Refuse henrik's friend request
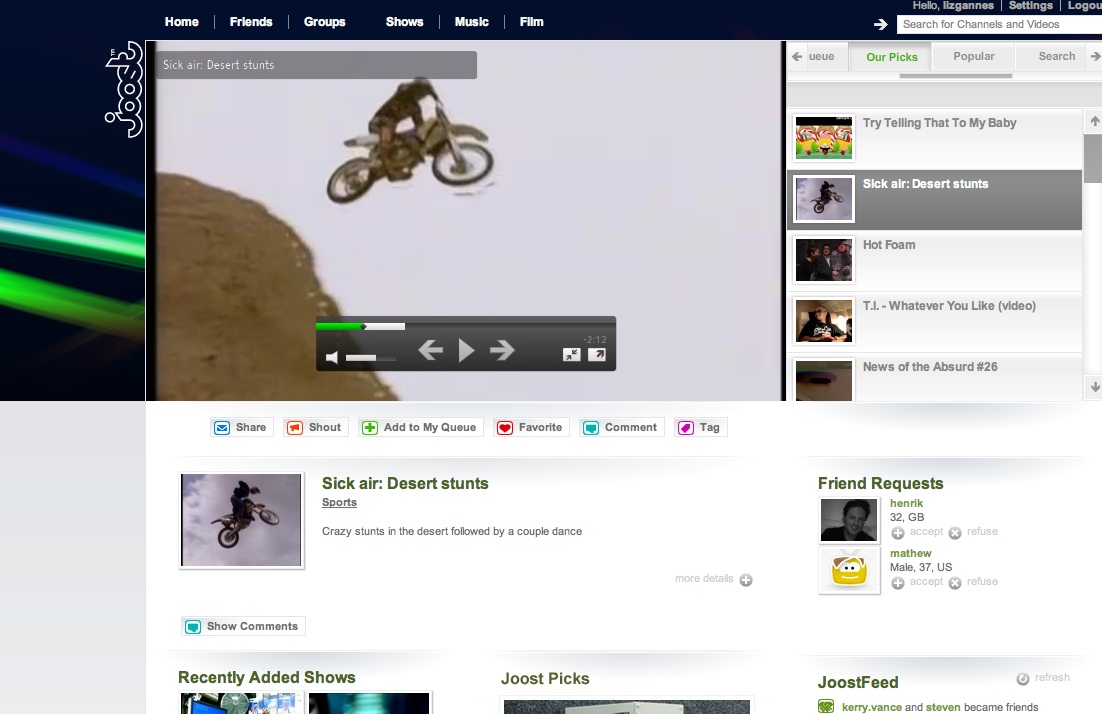This screenshot has height=714, width=1102. tap(973, 532)
